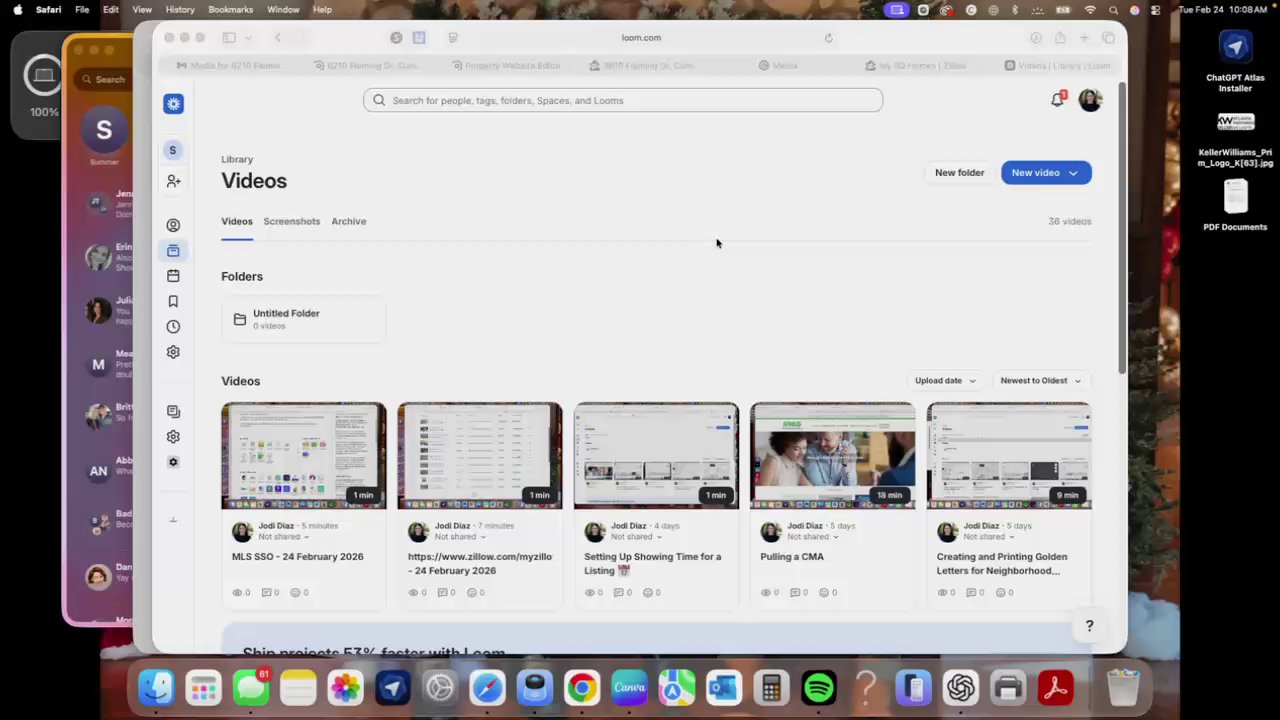Image resolution: width=1280 pixels, height=720 pixels.
Task: Click the views eye icon under MLS SSO
Action: click(238, 593)
